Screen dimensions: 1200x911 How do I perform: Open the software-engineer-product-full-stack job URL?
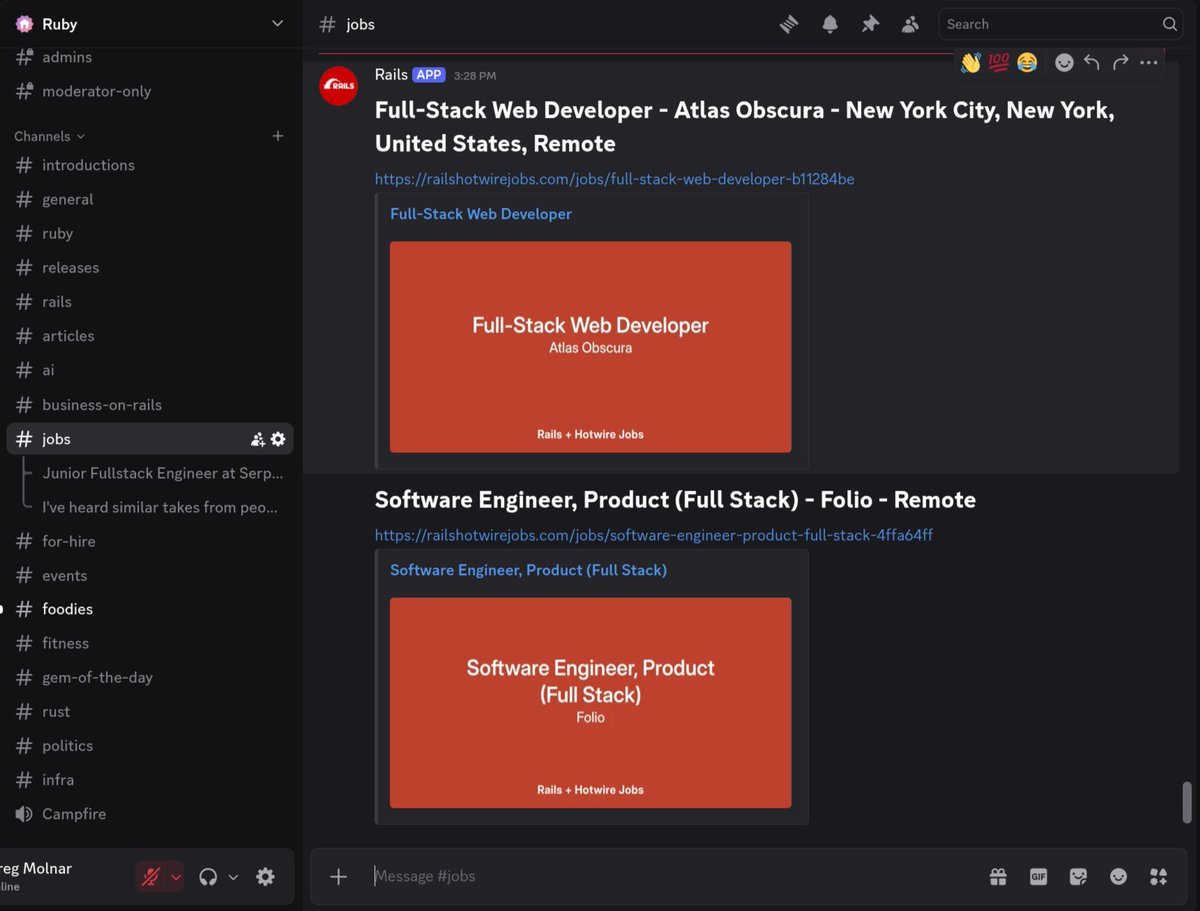point(654,535)
